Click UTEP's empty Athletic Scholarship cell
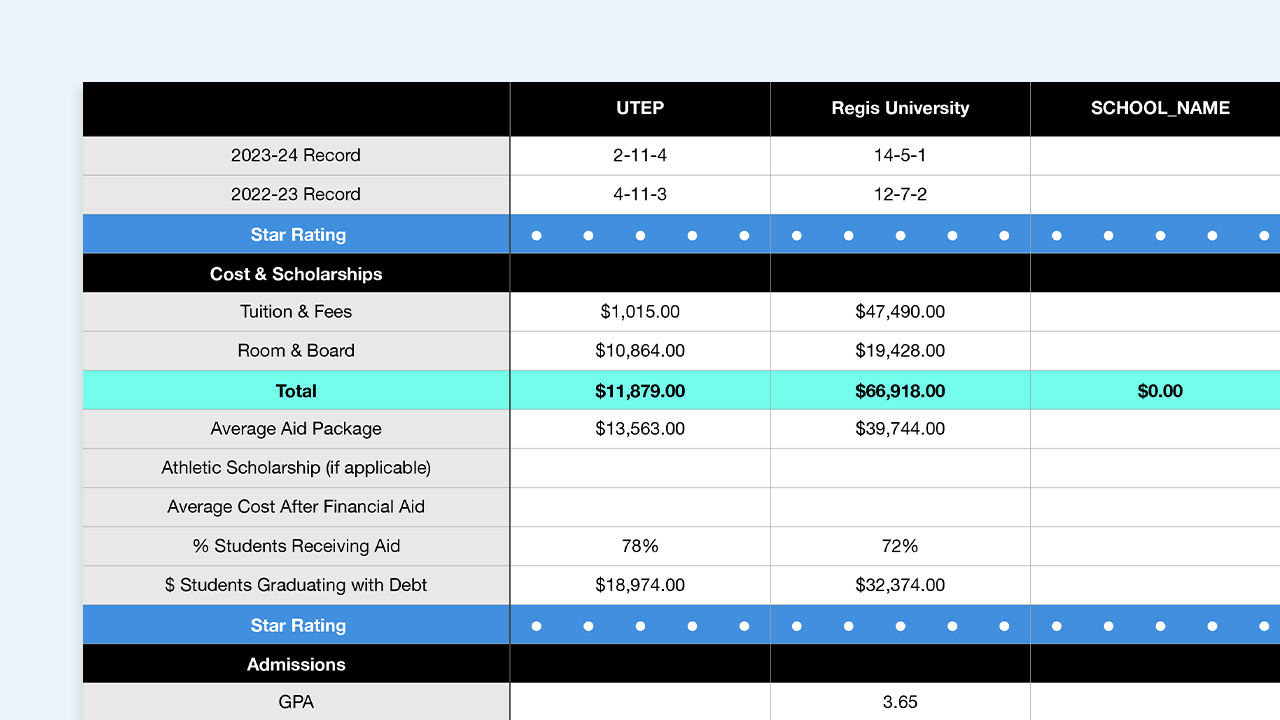This screenshot has width=1280, height=720. pyautogui.click(x=640, y=467)
